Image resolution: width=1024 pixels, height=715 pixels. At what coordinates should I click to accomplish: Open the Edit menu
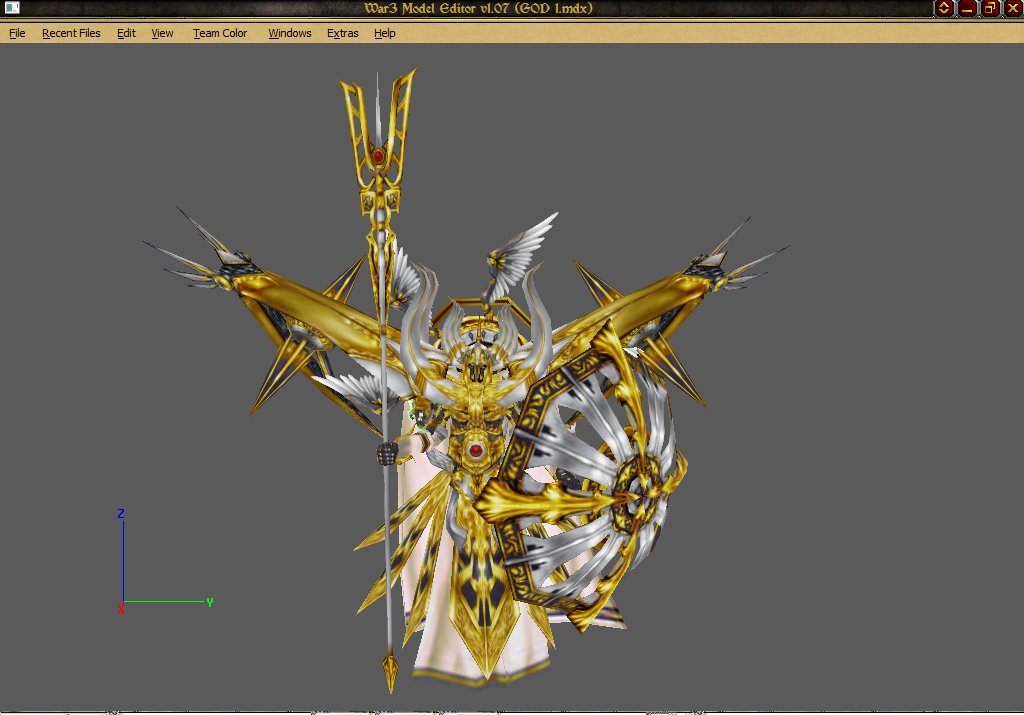tap(126, 33)
